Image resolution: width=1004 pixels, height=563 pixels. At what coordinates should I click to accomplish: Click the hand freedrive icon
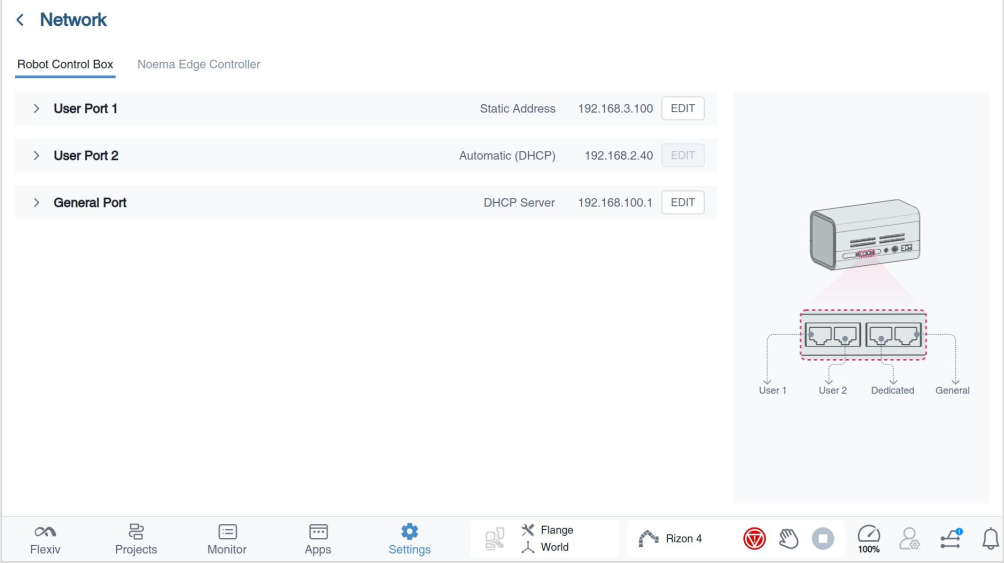(x=788, y=539)
